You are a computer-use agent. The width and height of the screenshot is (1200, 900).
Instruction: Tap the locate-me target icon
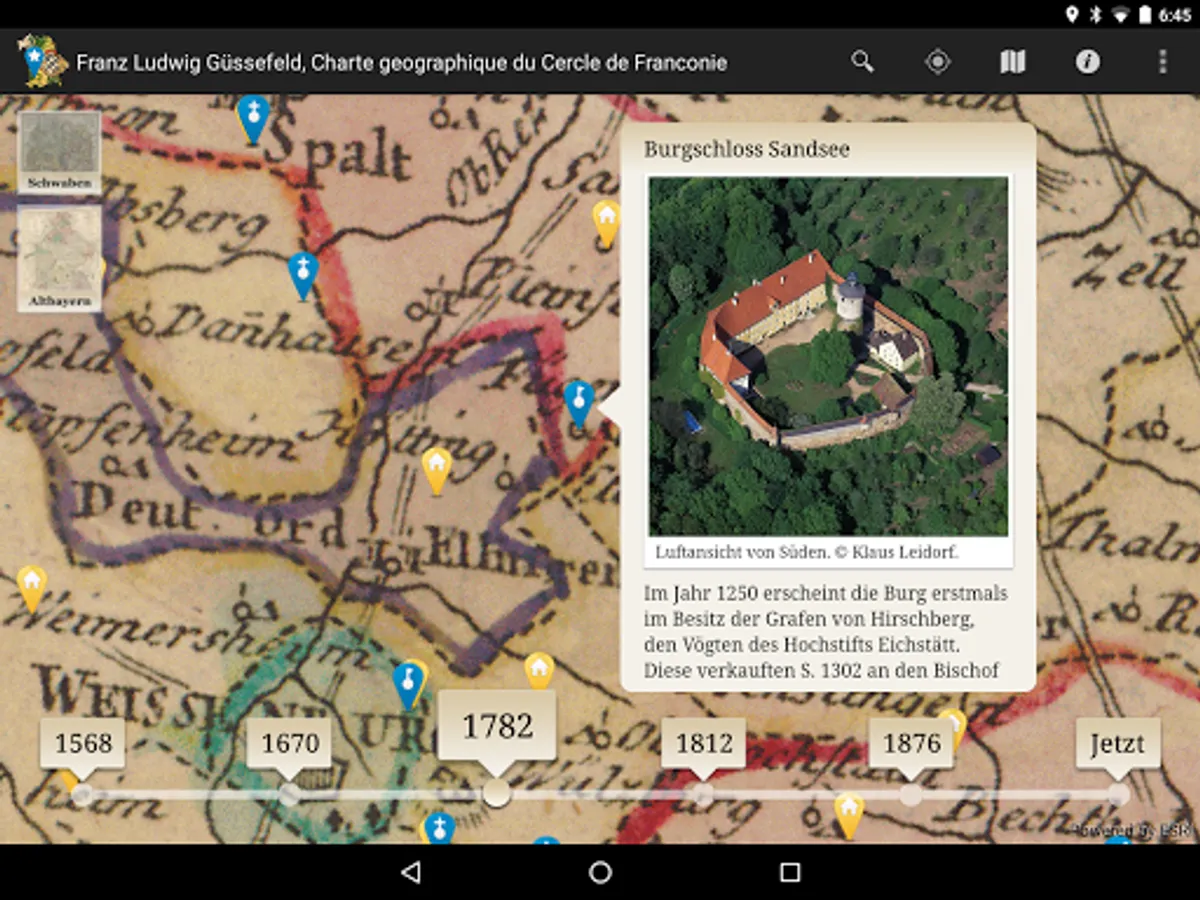pos(937,62)
